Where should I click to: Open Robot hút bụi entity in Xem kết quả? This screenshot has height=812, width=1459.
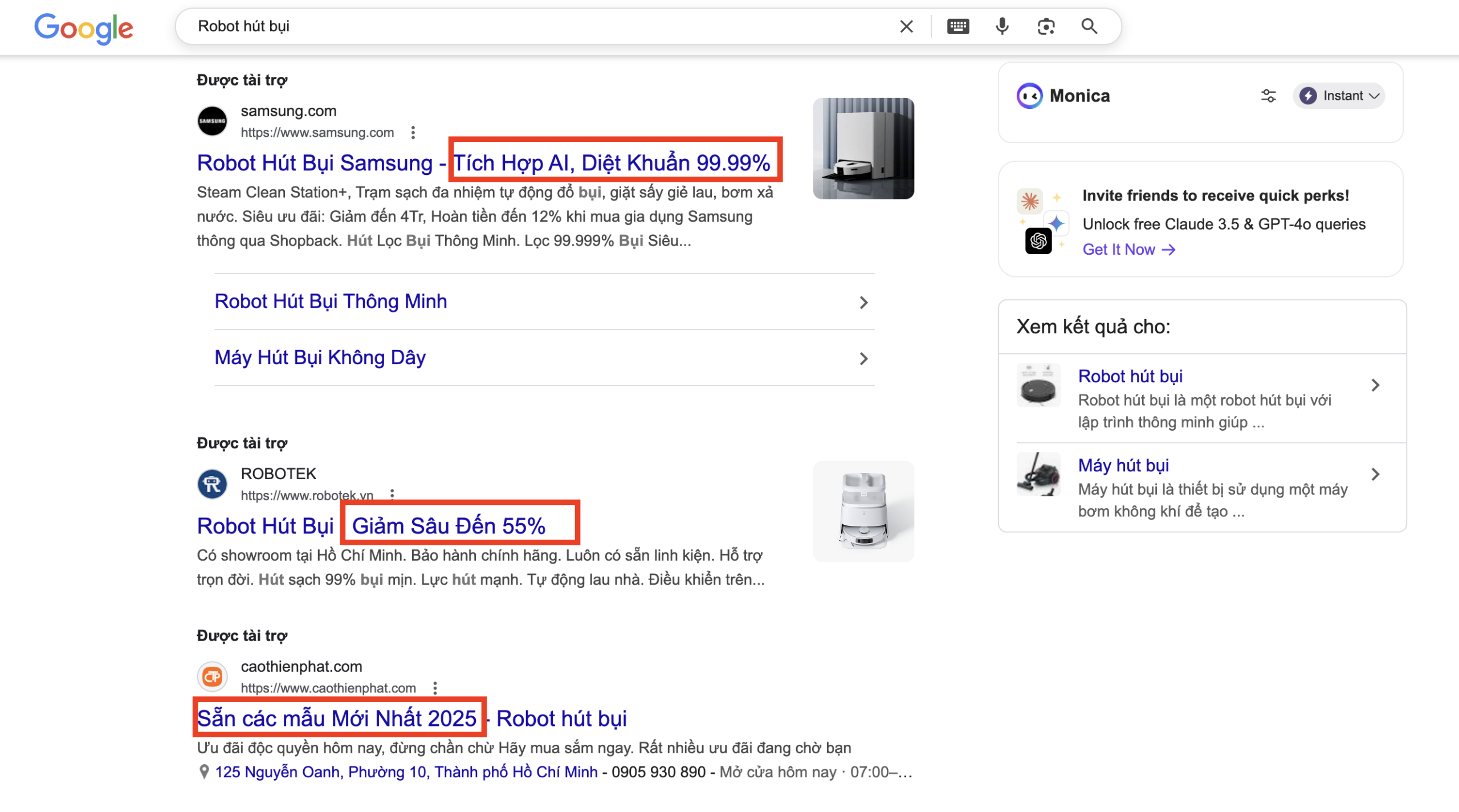point(1130,377)
